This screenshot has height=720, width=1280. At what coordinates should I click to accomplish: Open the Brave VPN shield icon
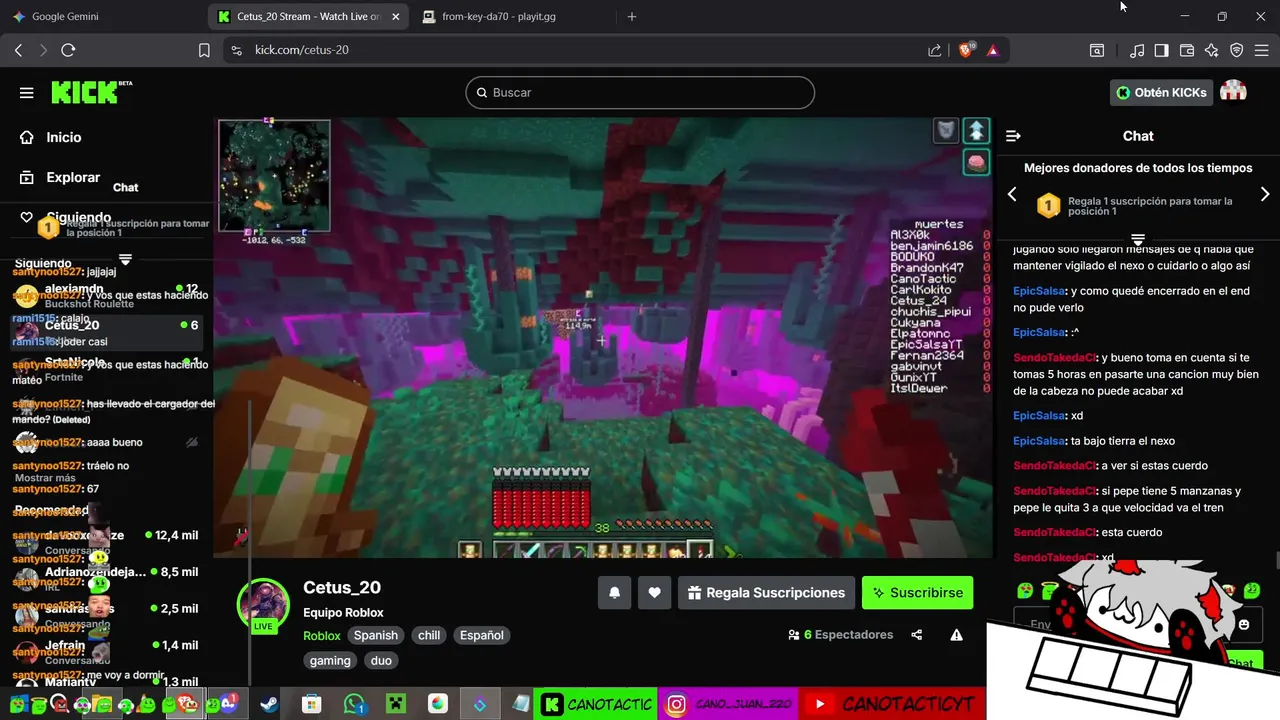click(1237, 50)
